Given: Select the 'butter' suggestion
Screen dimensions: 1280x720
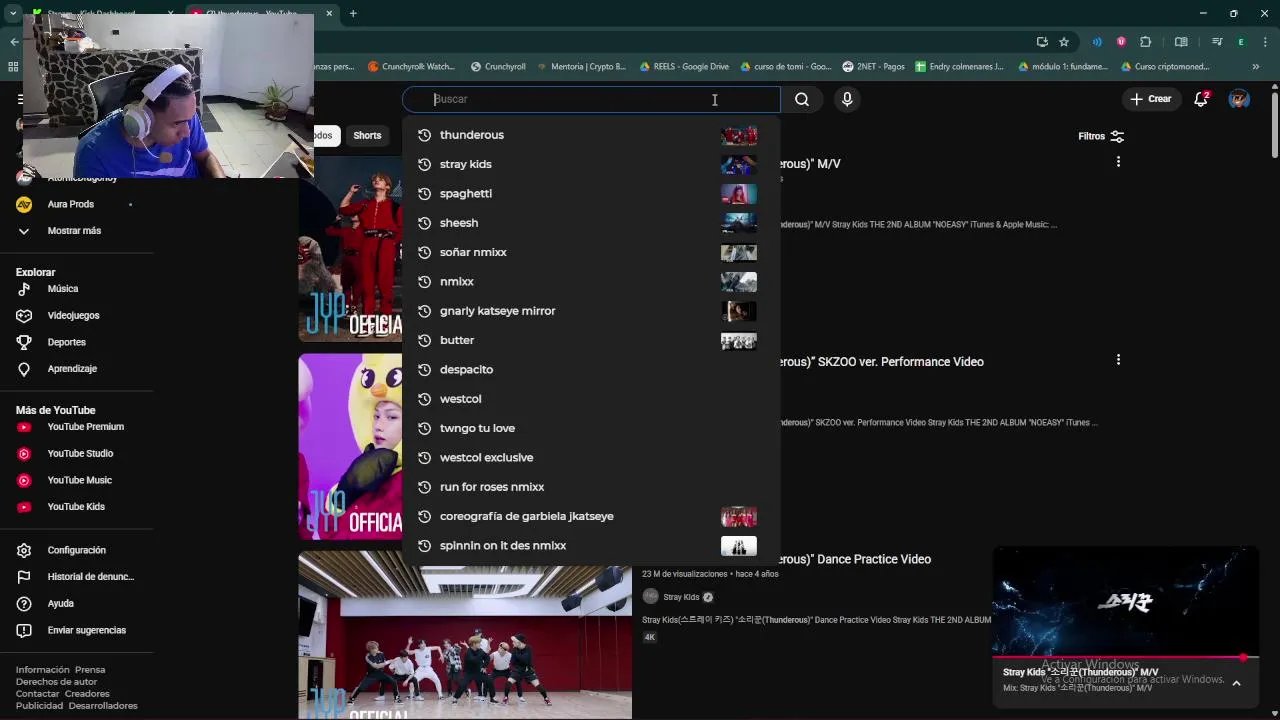Looking at the screenshot, I should pos(590,340).
